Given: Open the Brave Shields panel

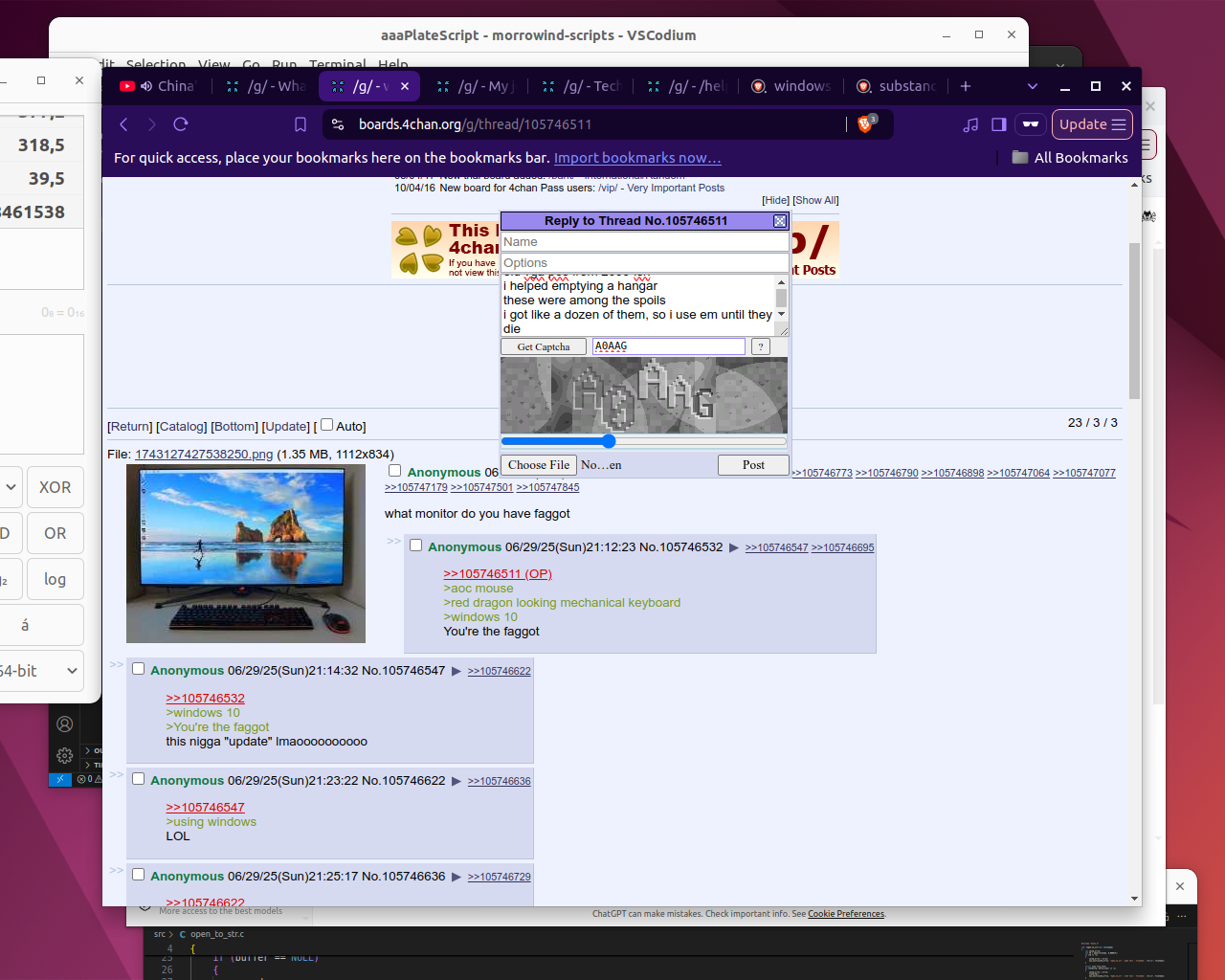Looking at the screenshot, I should click(x=866, y=123).
